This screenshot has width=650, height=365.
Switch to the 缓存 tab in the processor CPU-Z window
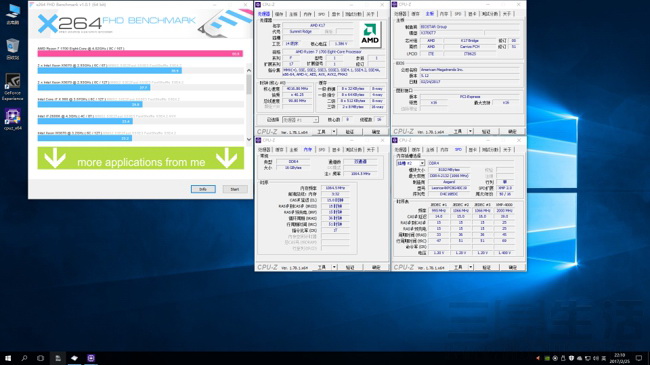point(279,14)
